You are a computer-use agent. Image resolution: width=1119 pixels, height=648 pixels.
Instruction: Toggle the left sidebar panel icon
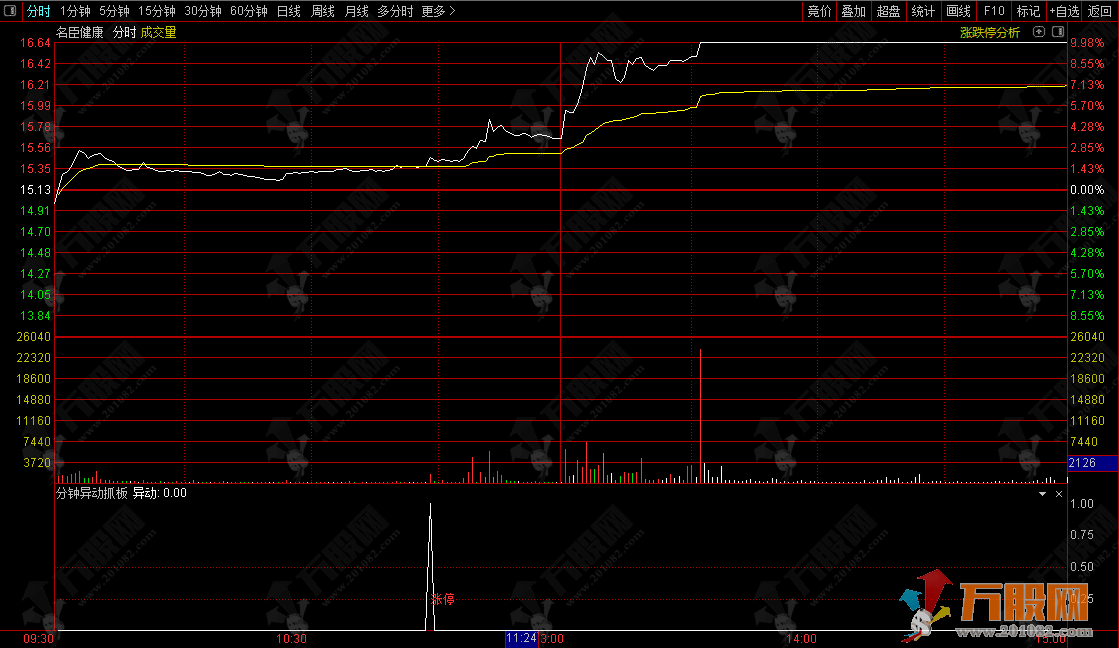coord(10,11)
